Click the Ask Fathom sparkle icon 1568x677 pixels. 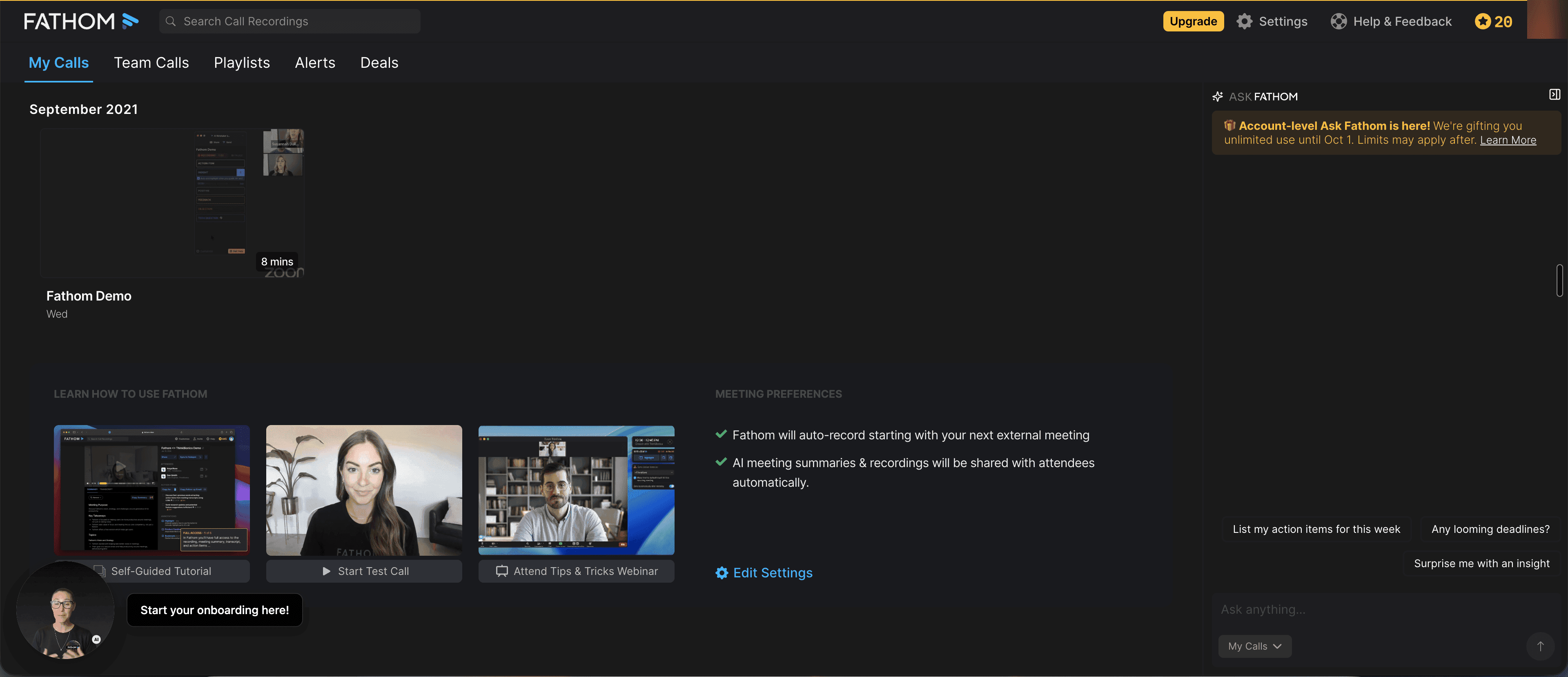point(1217,96)
